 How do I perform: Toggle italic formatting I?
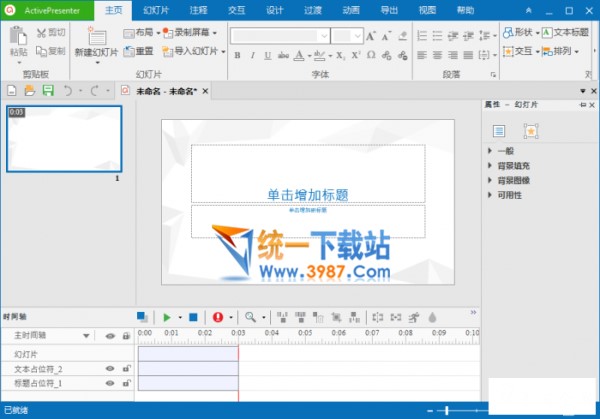pyautogui.click(x=253, y=55)
